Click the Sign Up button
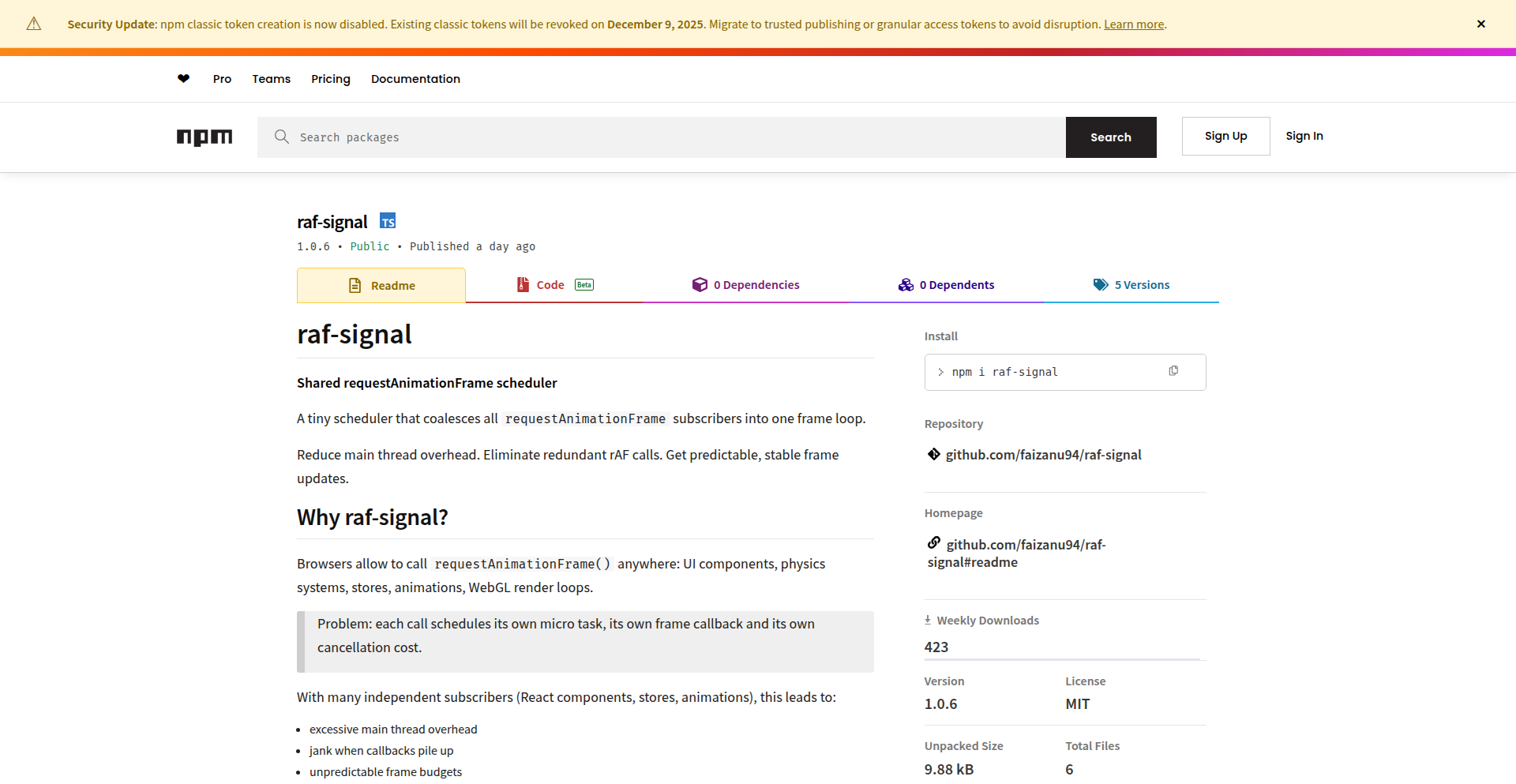The width and height of the screenshot is (1516, 784). [1225, 136]
